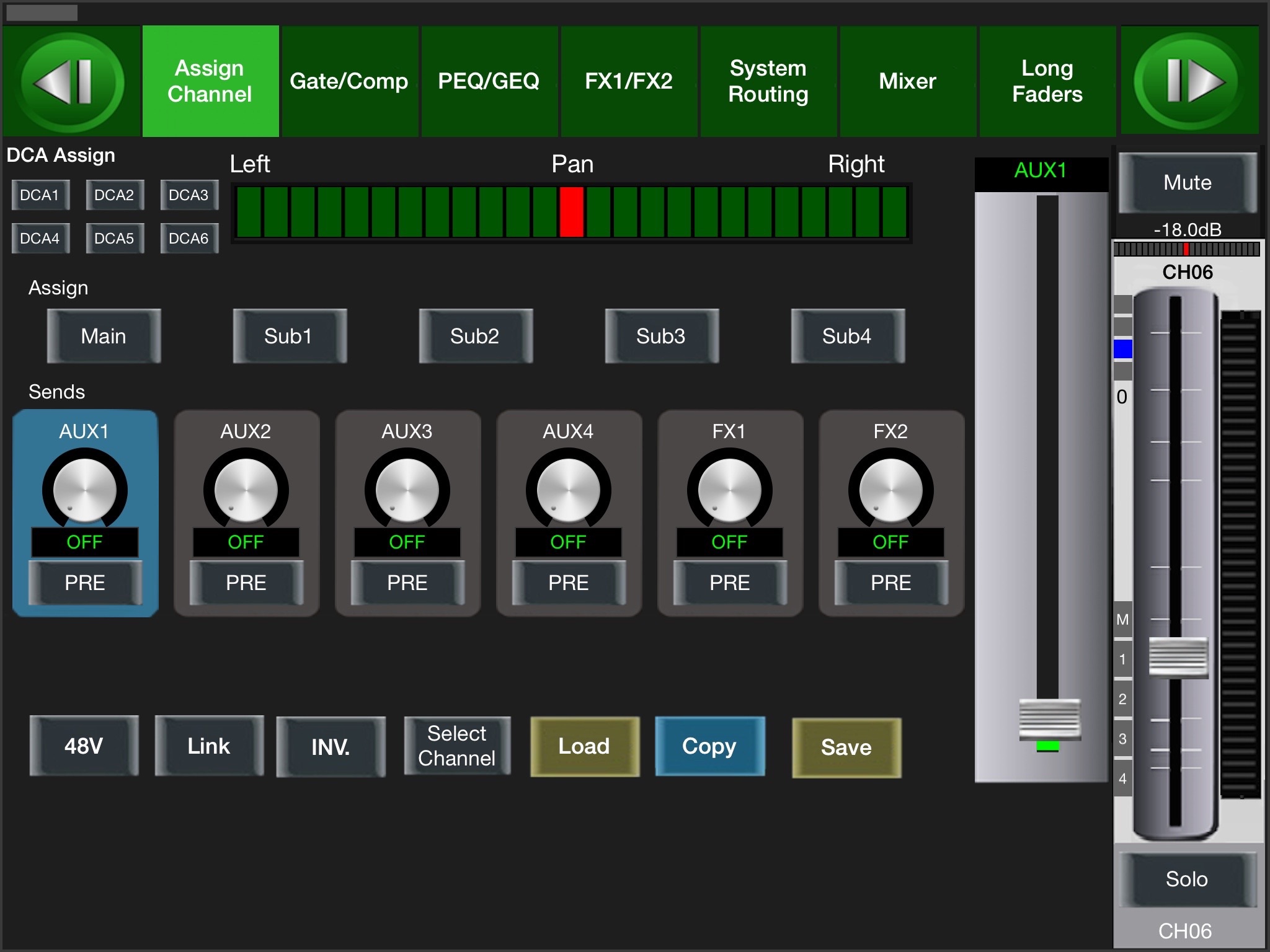Click the next channel arrow button

click(x=1189, y=81)
